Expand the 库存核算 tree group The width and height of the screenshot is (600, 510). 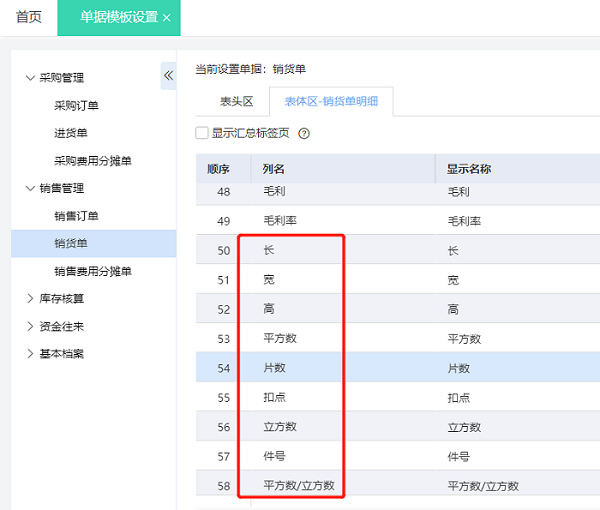click(x=30, y=298)
